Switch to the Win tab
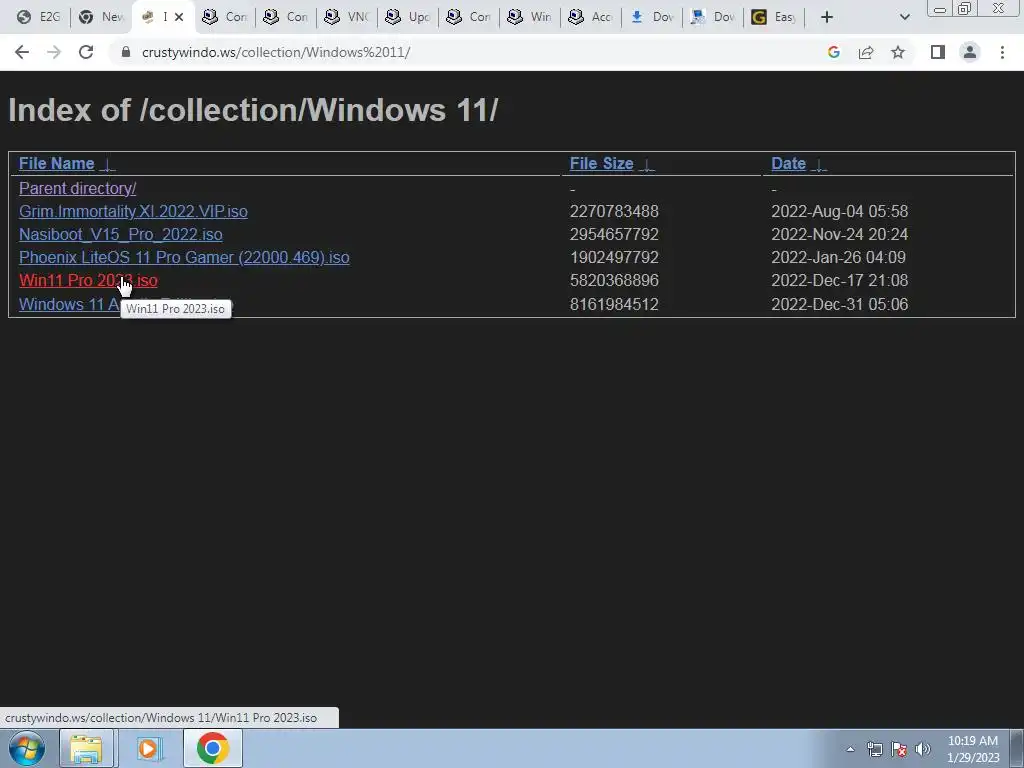 point(530,17)
